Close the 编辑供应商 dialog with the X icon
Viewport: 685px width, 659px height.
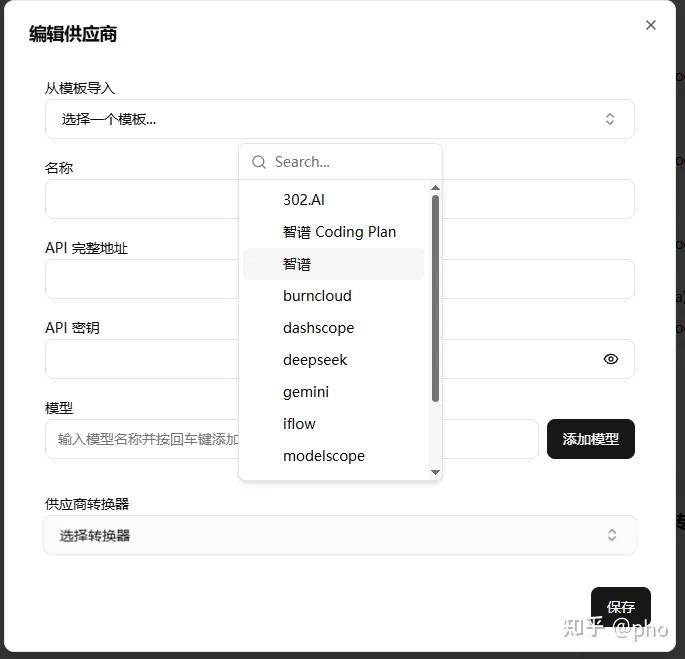tap(650, 25)
